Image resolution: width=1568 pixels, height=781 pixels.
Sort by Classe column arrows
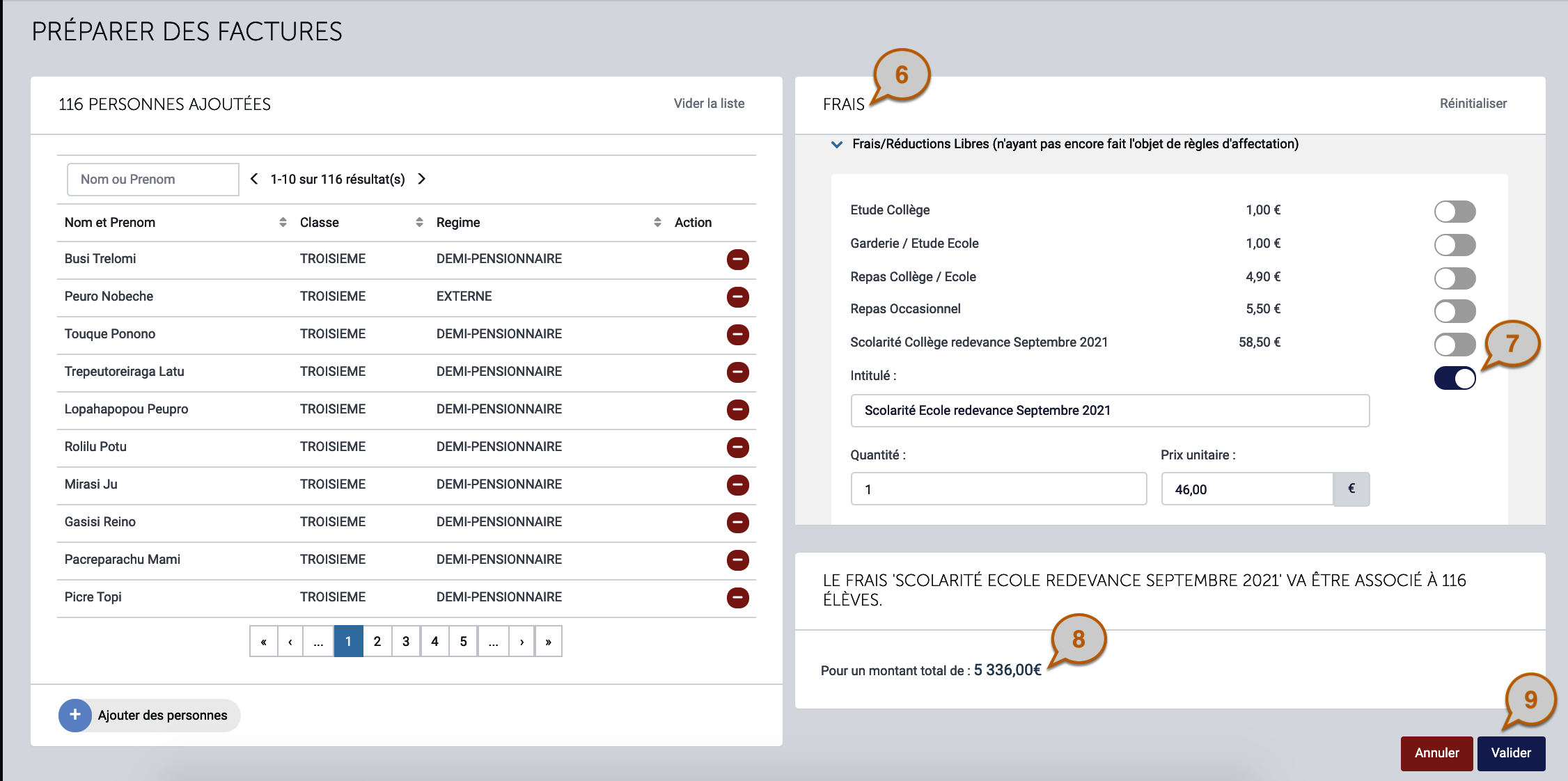click(419, 222)
